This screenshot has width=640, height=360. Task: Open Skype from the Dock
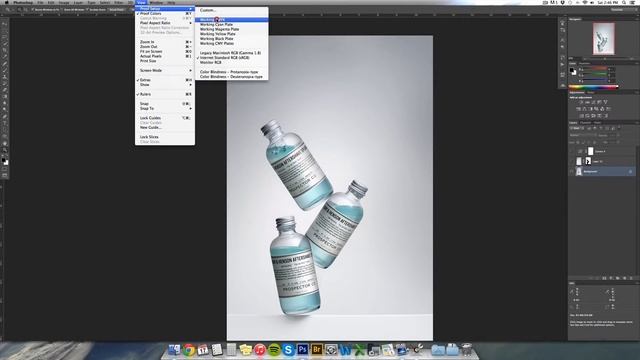coord(288,349)
